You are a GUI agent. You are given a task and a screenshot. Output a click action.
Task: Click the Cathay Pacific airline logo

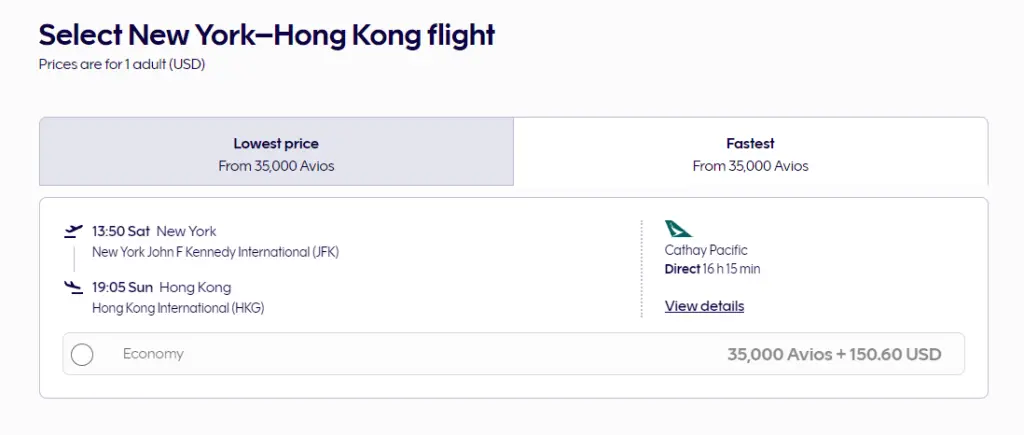[x=678, y=229]
